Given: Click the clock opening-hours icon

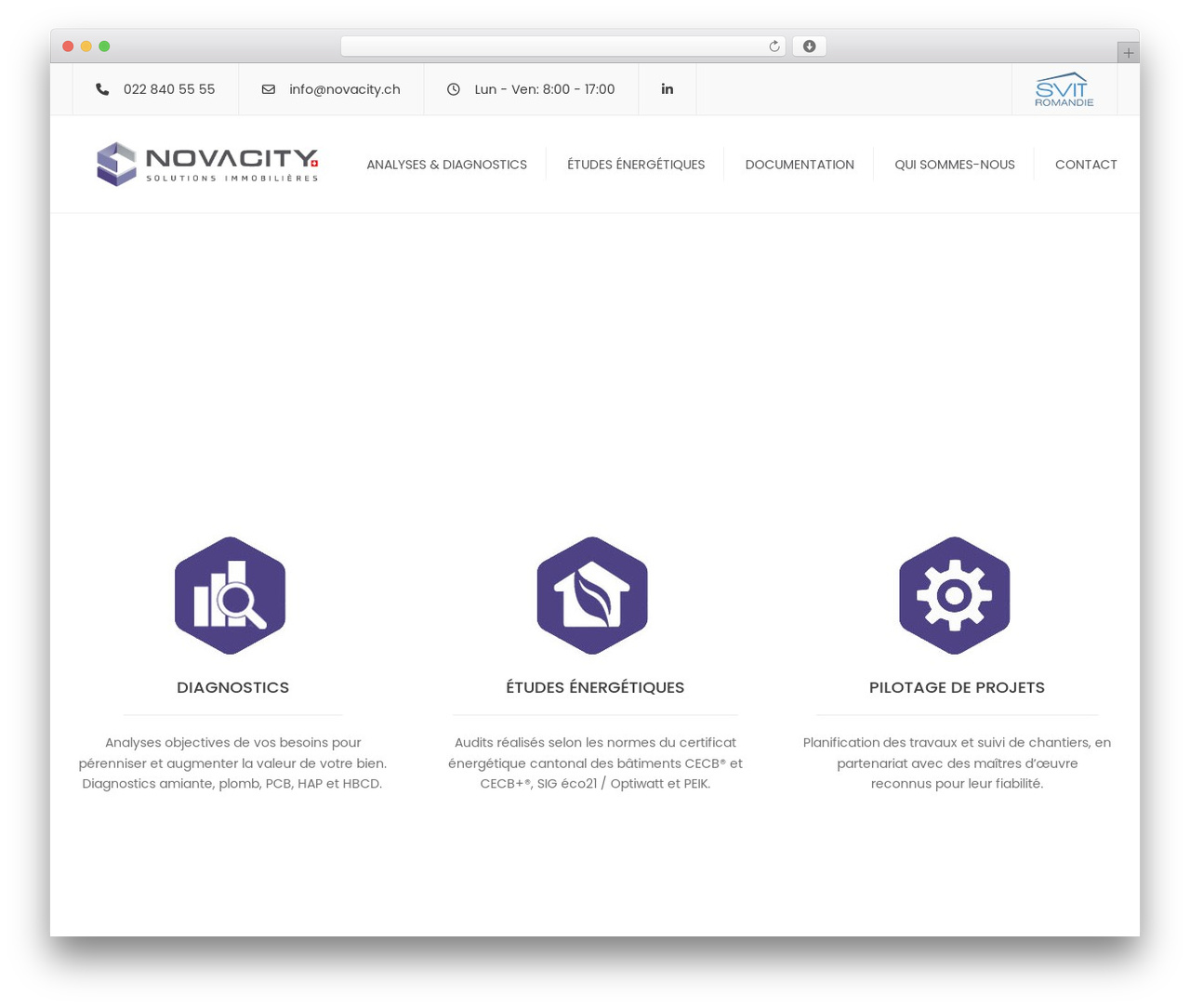Looking at the screenshot, I should point(454,89).
